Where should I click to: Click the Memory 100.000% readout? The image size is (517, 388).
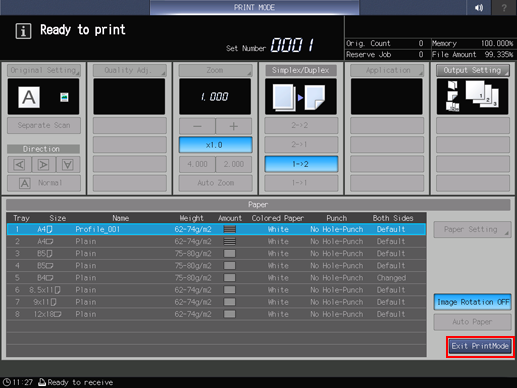(473, 43)
